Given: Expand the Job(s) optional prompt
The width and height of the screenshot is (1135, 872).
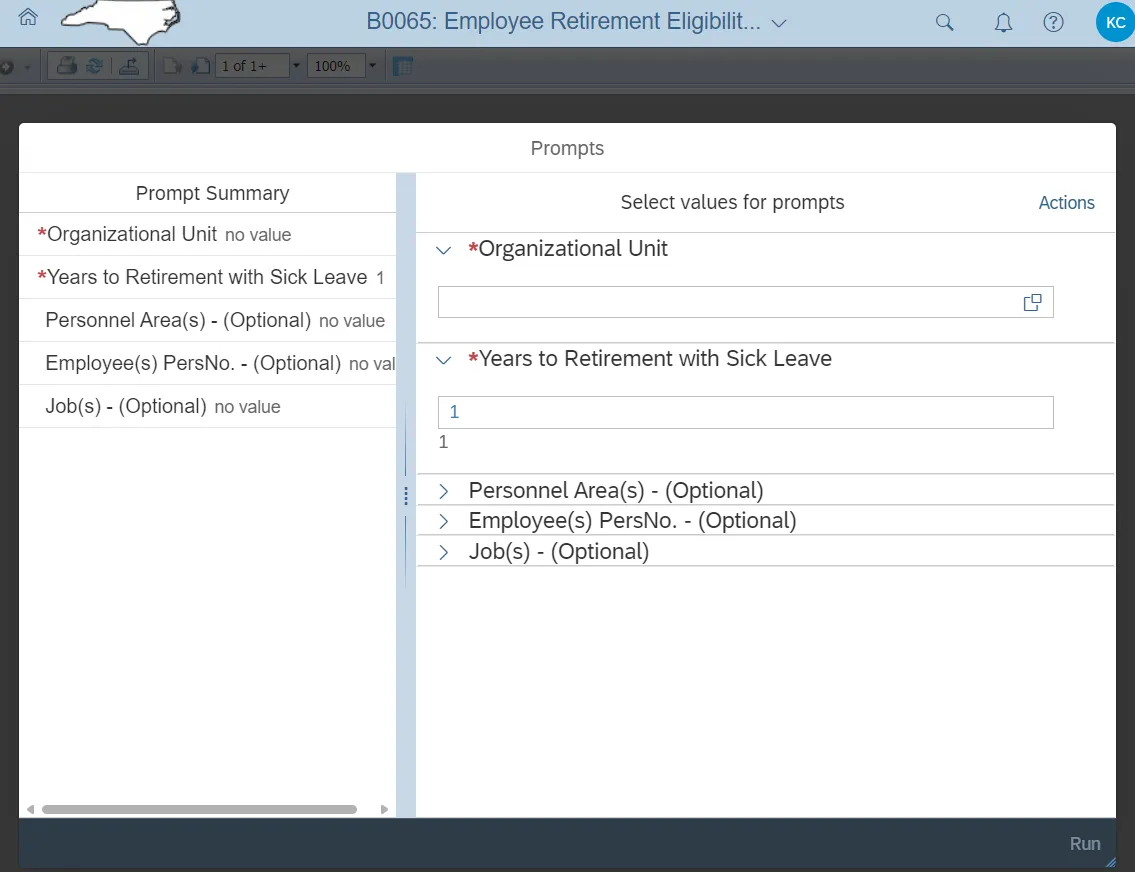Looking at the screenshot, I should pyautogui.click(x=444, y=553).
